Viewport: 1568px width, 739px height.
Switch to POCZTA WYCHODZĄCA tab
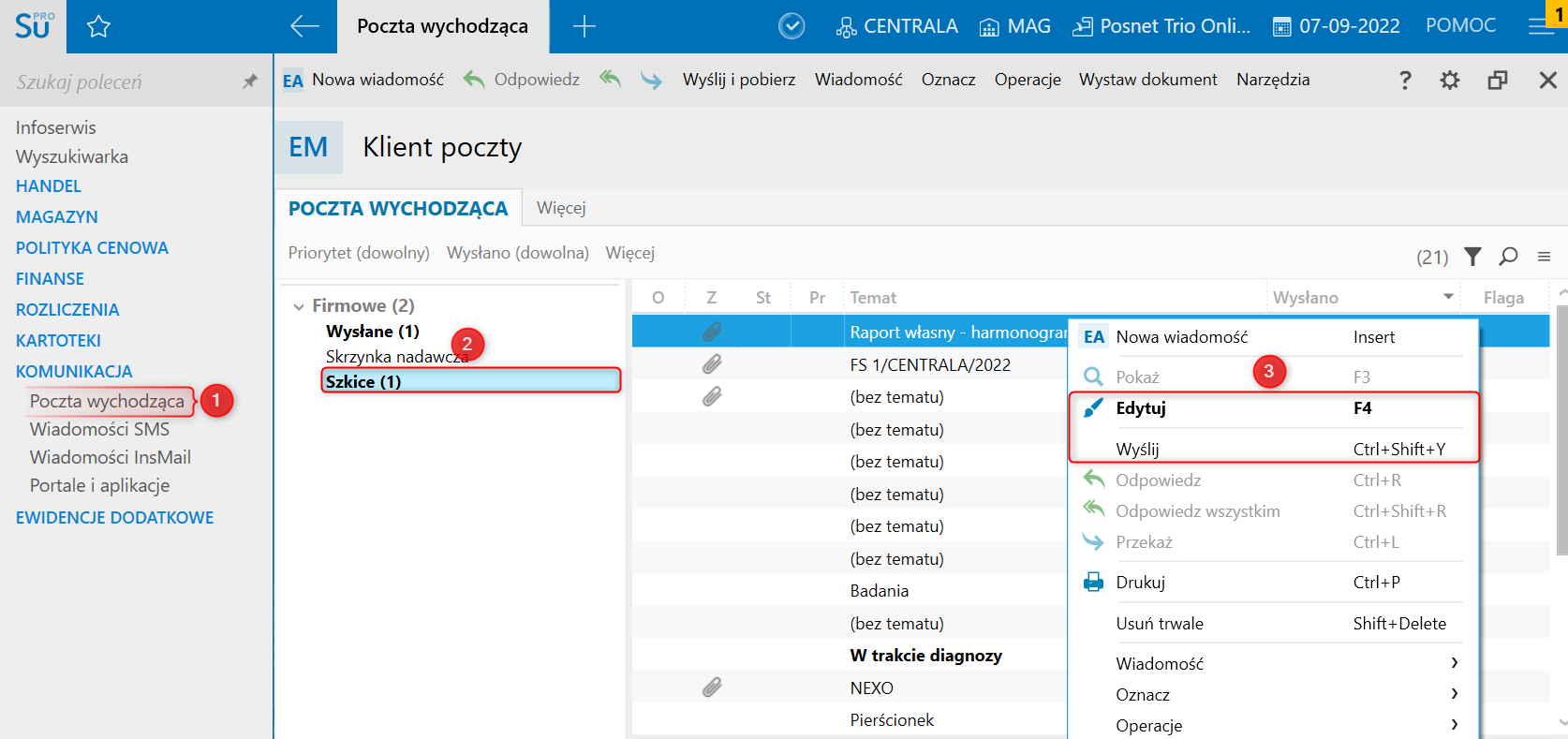398,209
